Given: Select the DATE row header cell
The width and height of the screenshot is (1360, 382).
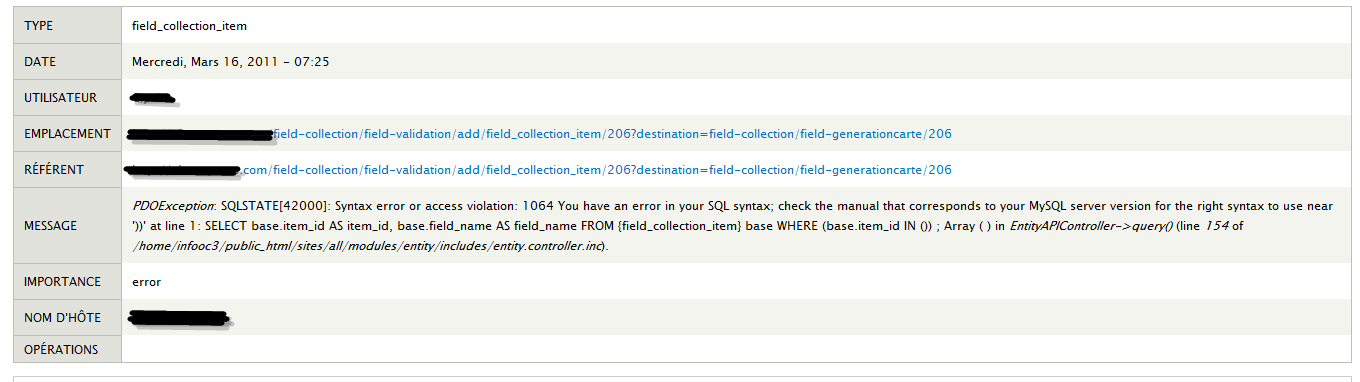Looking at the screenshot, I should pyautogui.click(x=67, y=62).
